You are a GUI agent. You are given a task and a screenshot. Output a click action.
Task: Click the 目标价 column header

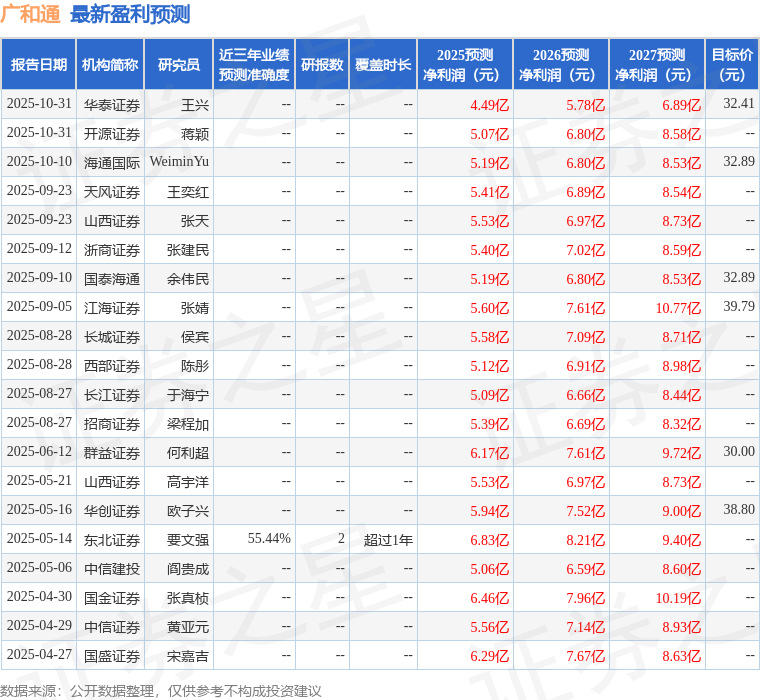click(732, 64)
